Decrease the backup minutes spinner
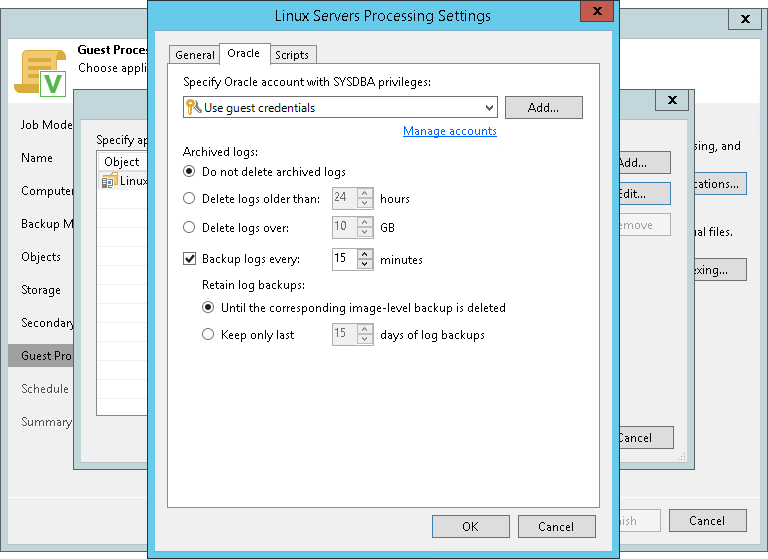The image size is (768, 559). (365, 264)
